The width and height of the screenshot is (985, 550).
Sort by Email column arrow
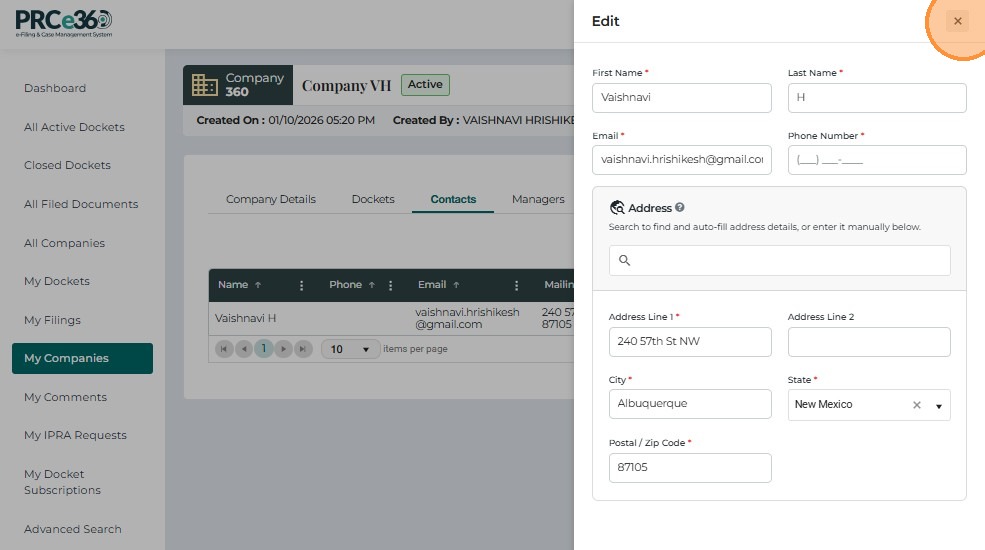(x=456, y=285)
